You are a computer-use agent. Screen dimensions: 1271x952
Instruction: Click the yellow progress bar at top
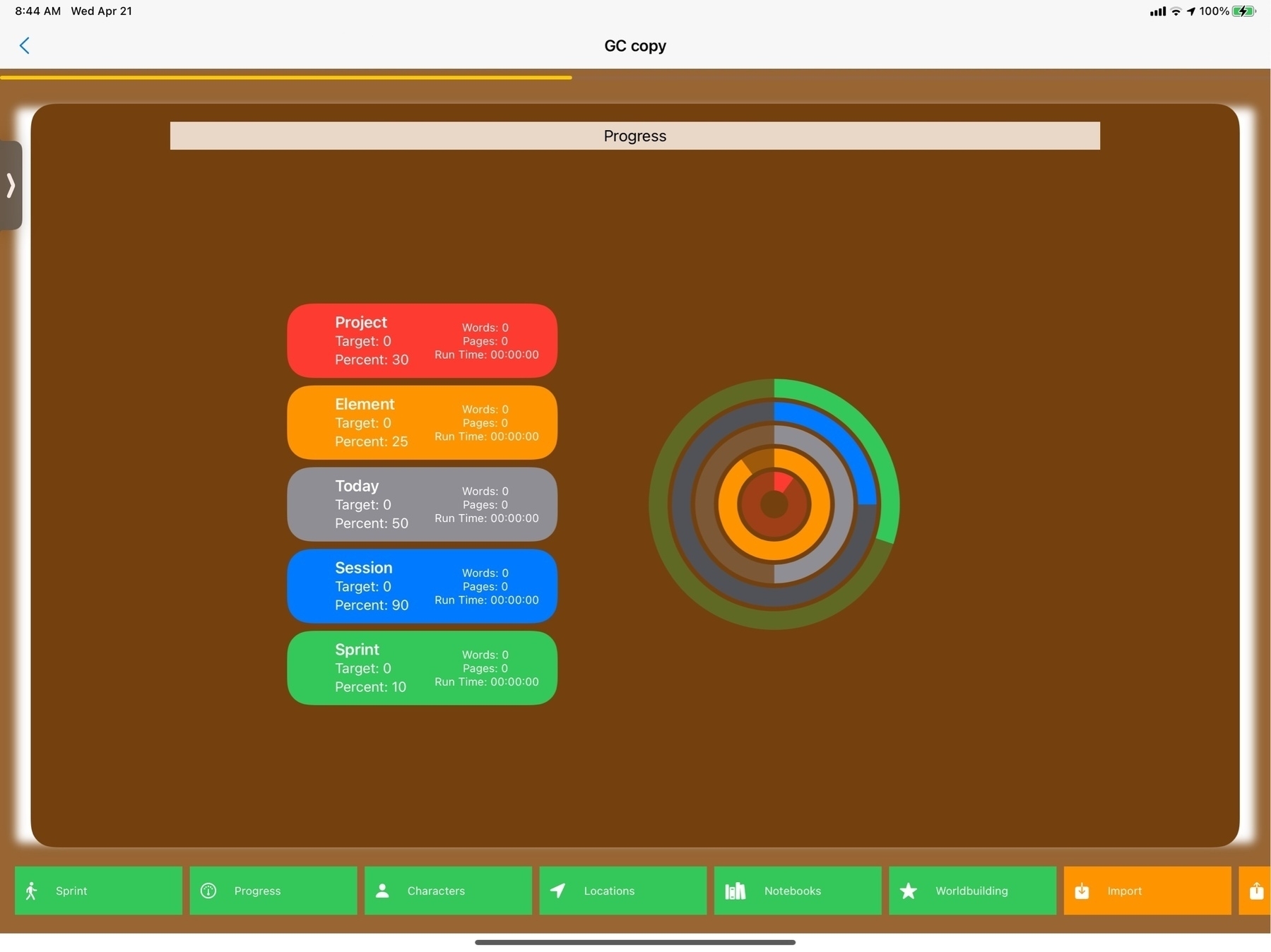[285, 77]
